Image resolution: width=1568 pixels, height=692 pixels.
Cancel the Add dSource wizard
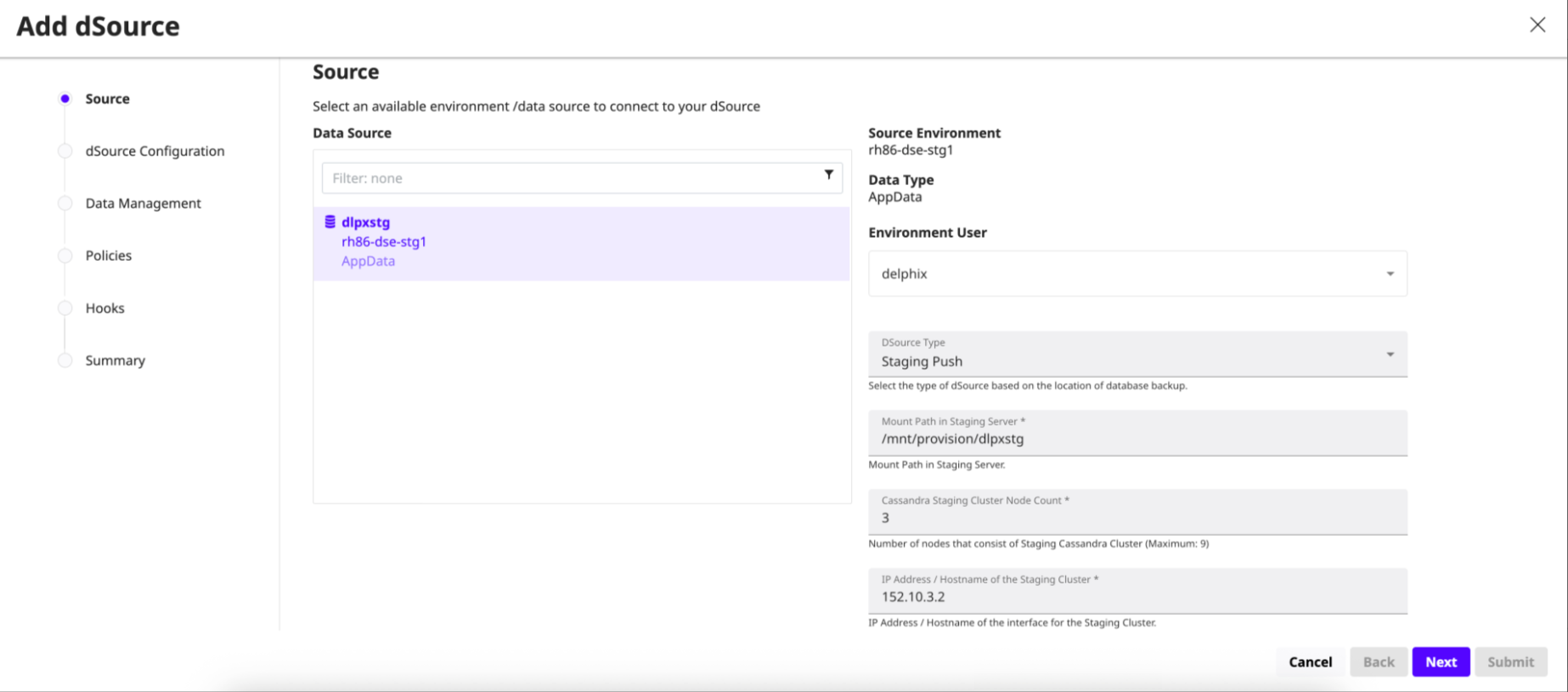[x=1310, y=662]
